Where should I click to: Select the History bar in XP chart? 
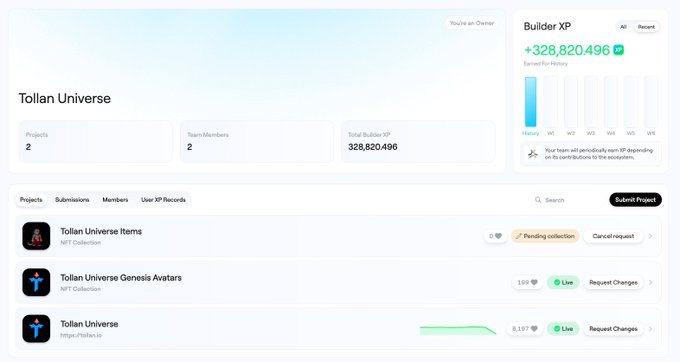tap(530, 102)
